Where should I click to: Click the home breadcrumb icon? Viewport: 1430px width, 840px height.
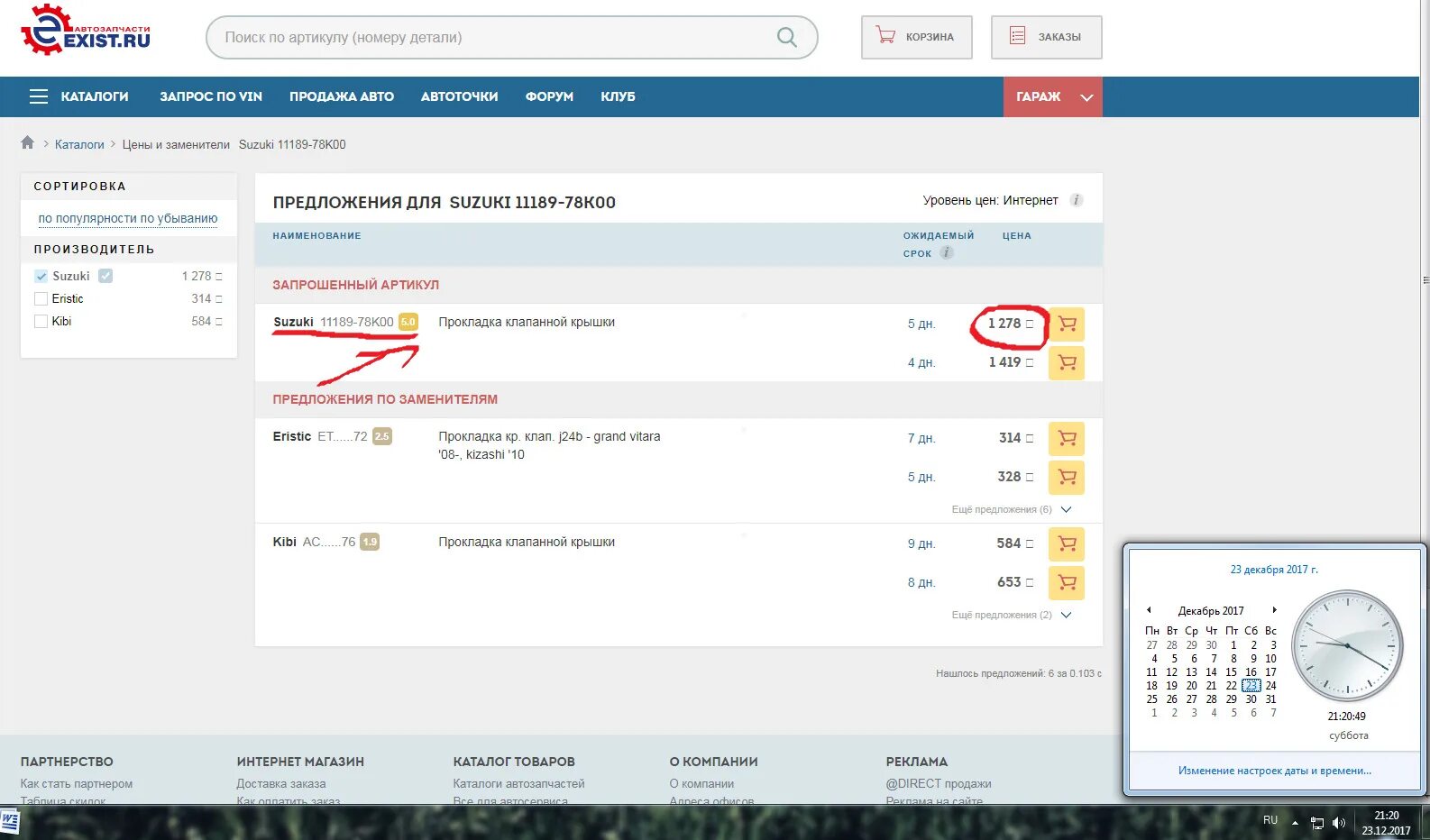(27, 142)
